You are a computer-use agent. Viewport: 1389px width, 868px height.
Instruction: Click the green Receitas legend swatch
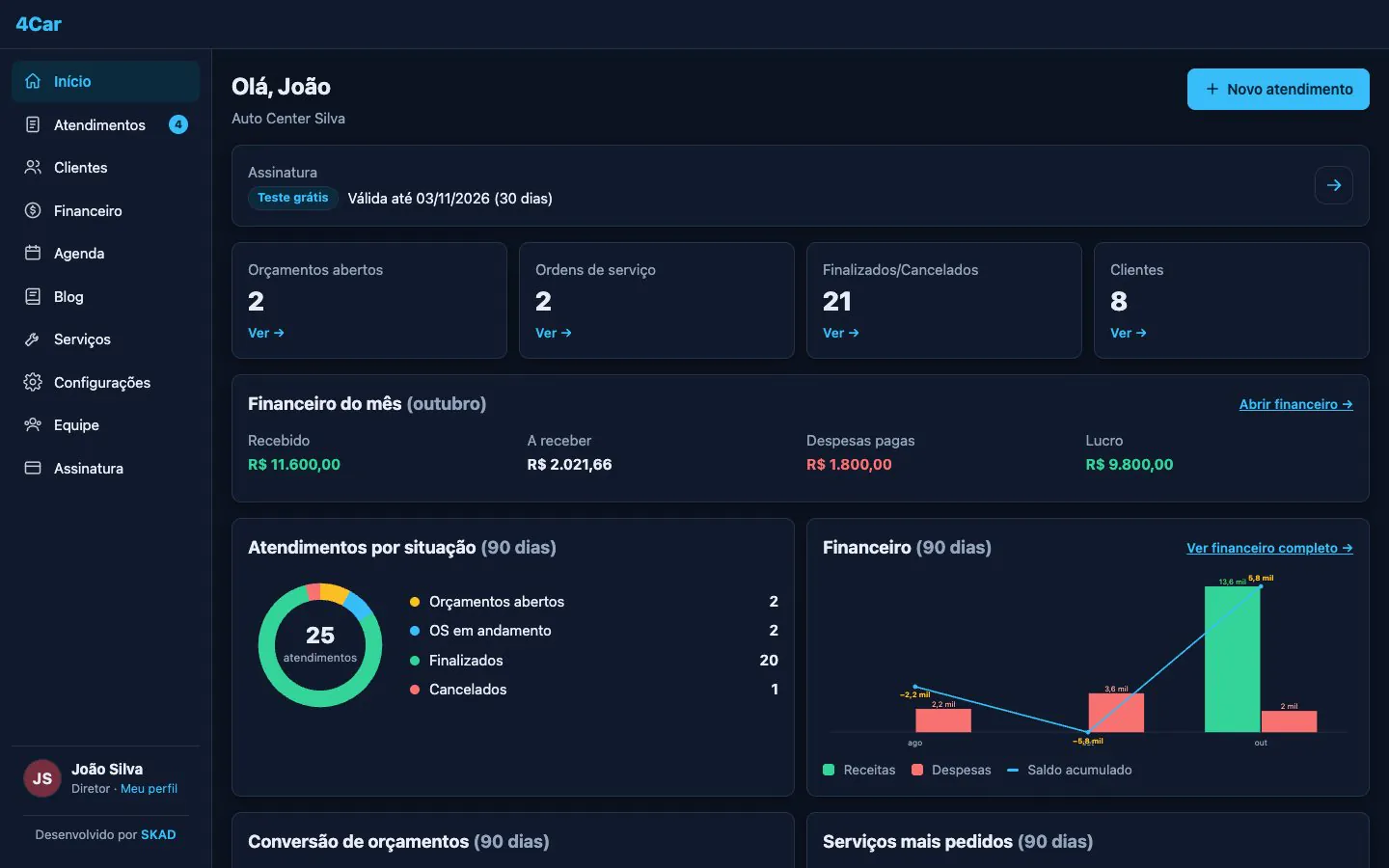pos(829,770)
